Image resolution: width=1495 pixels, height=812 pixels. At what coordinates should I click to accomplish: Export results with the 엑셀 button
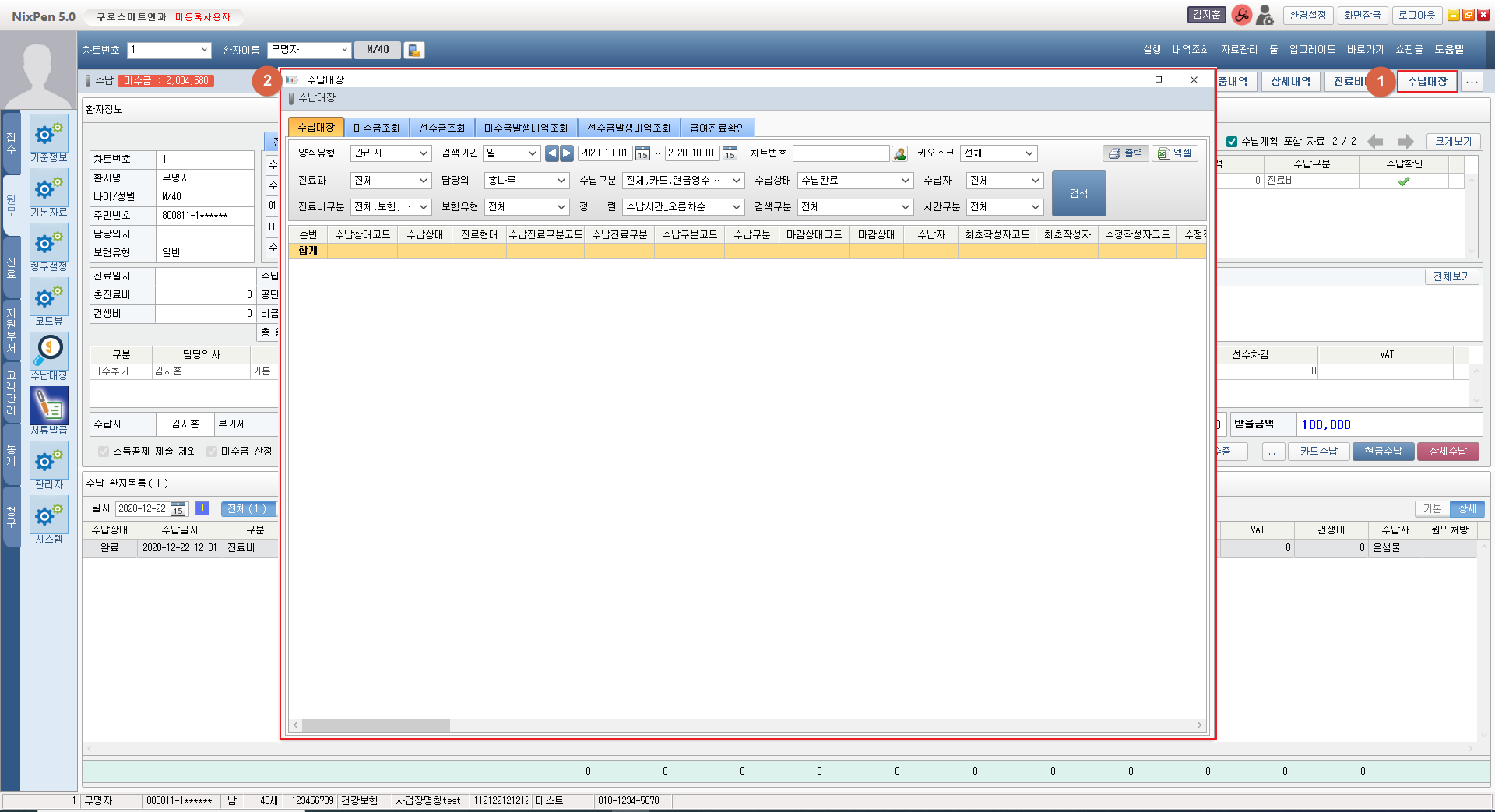1174,153
